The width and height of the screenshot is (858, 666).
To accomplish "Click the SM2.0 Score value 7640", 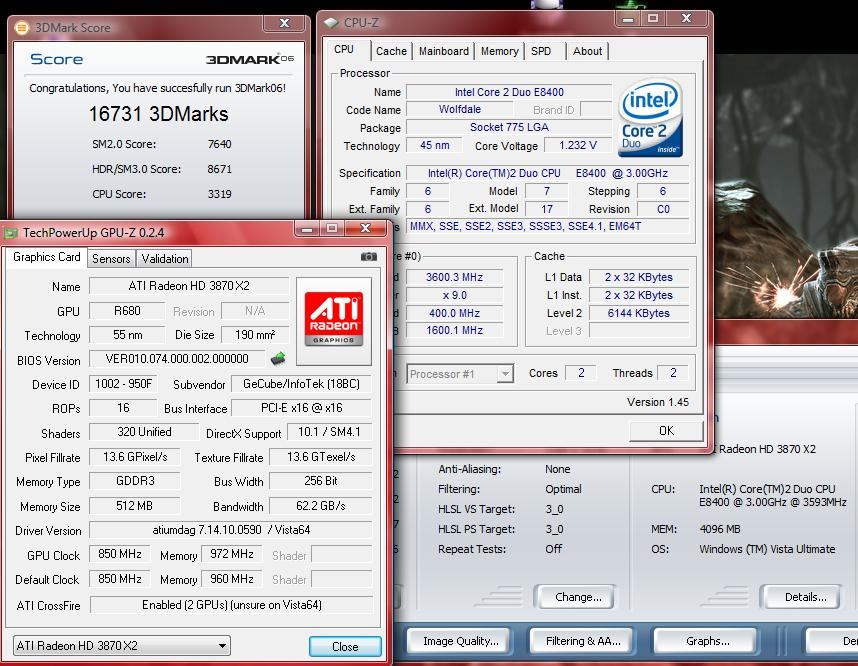I will click(x=219, y=144).
